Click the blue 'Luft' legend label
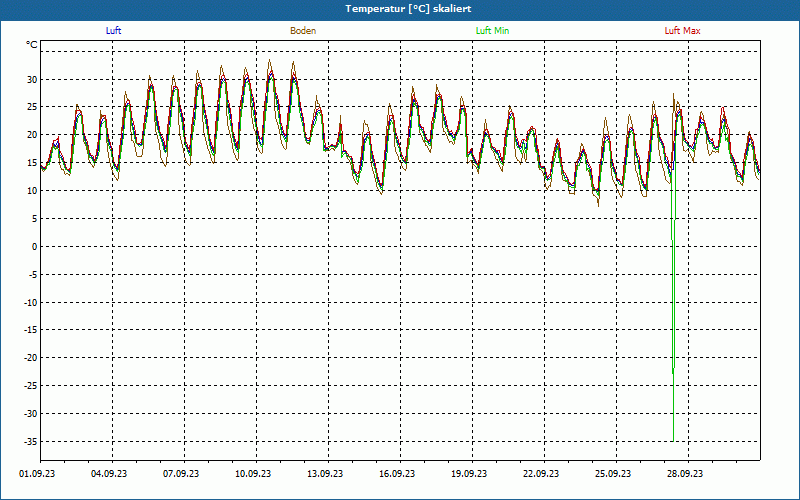 pyautogui.click(x=113, y=31)
